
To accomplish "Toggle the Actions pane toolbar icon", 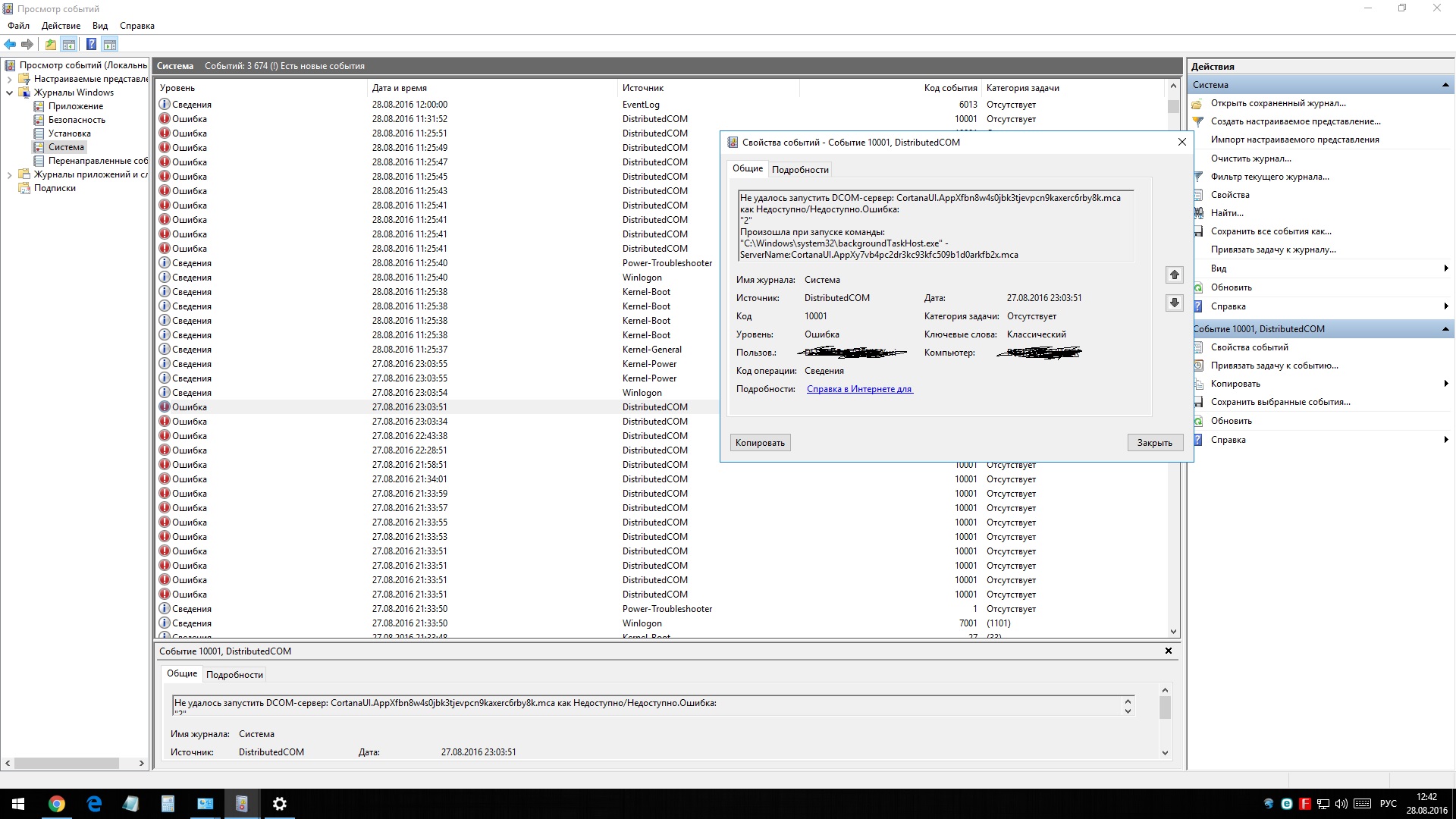I will (x=110, y=45).
